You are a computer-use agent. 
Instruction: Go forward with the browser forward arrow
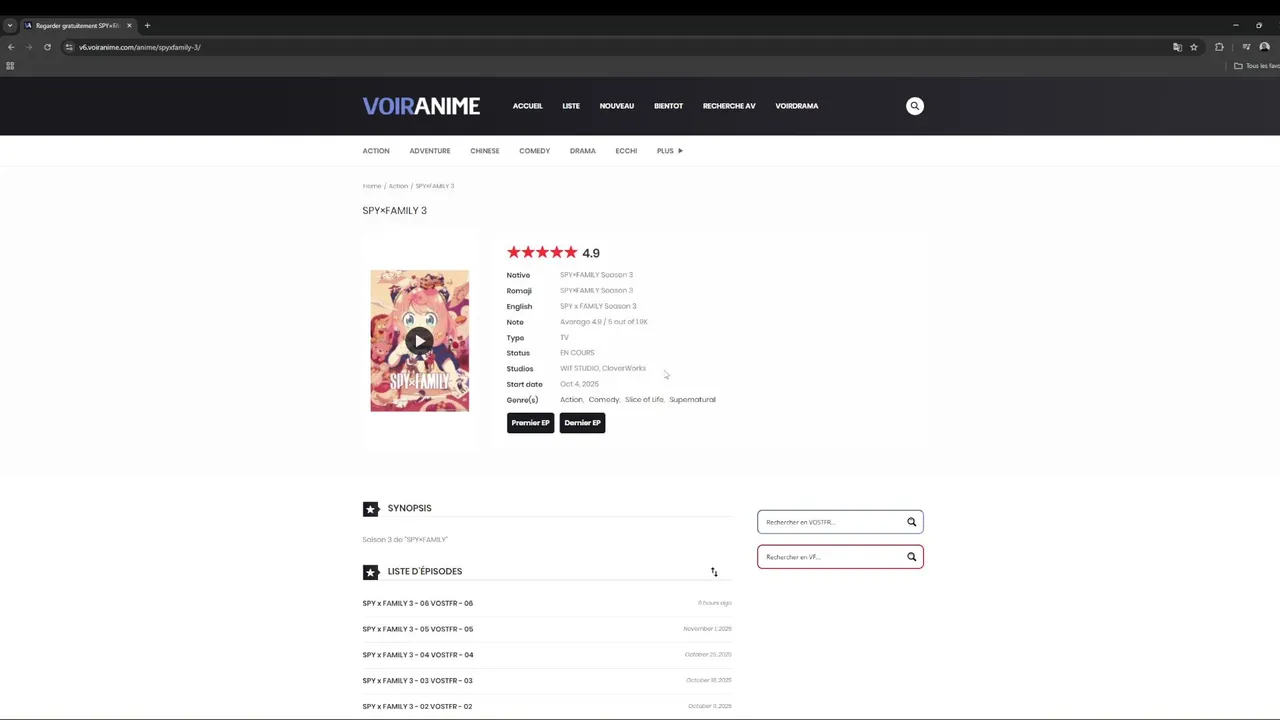(28, 47)
